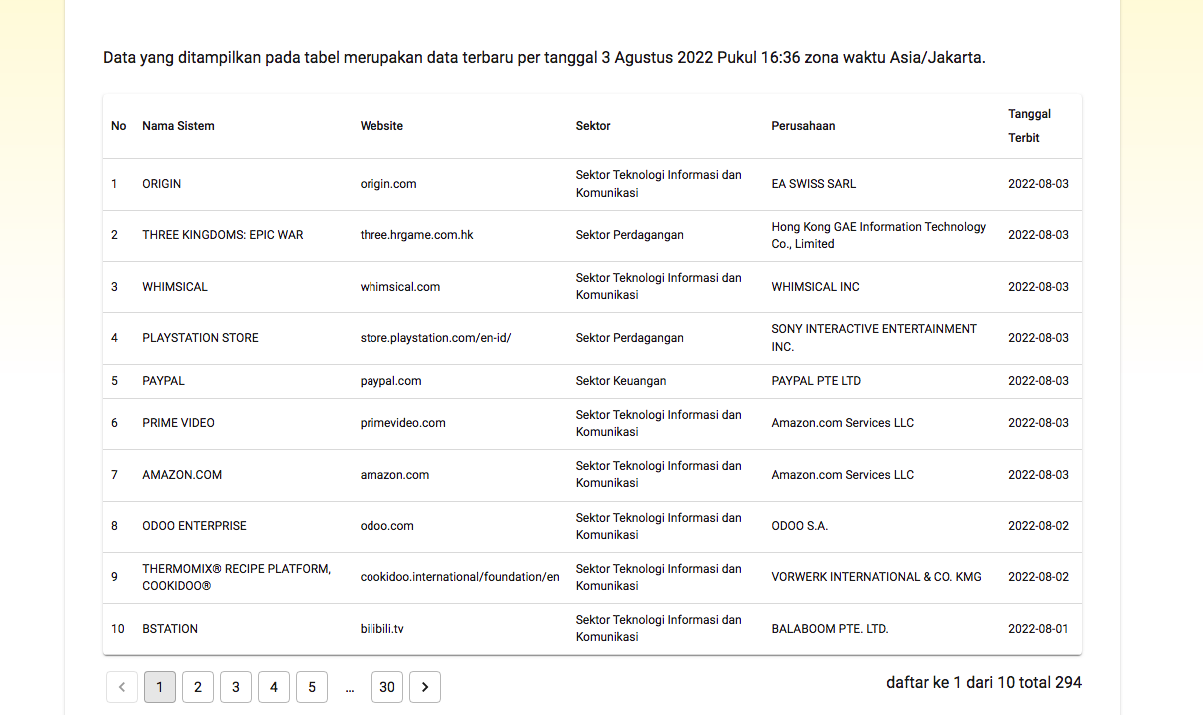Select THREE KINGDOMS: EPIC WAR entry

(x=223, y=235)
